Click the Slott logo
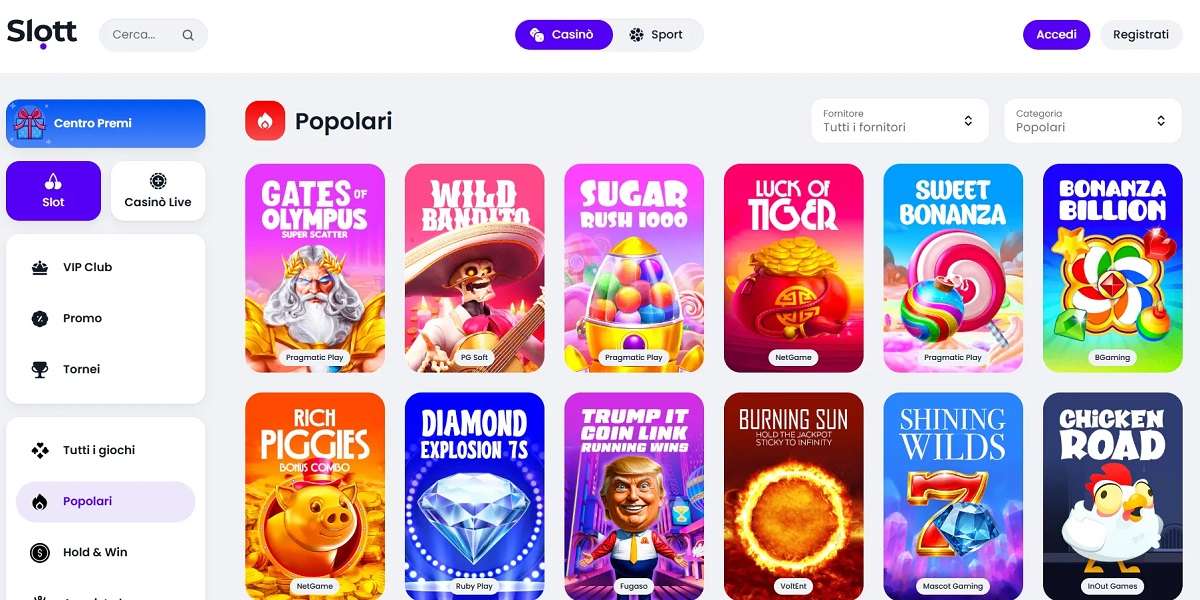The image size is (1200, 600). pyautogui.click(x=42, y=33)
